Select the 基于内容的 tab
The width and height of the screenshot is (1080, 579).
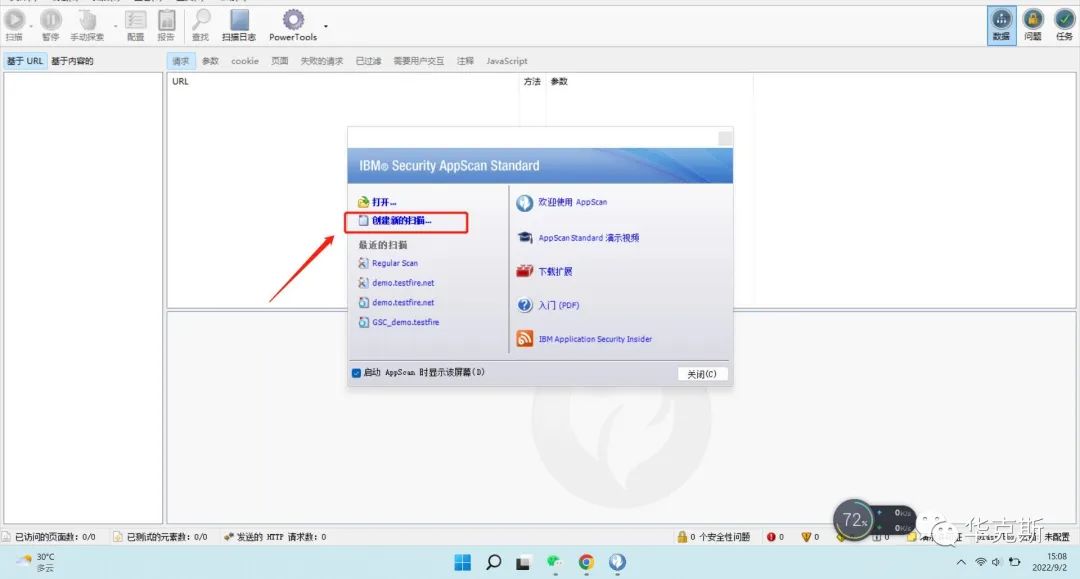(72, 61)
